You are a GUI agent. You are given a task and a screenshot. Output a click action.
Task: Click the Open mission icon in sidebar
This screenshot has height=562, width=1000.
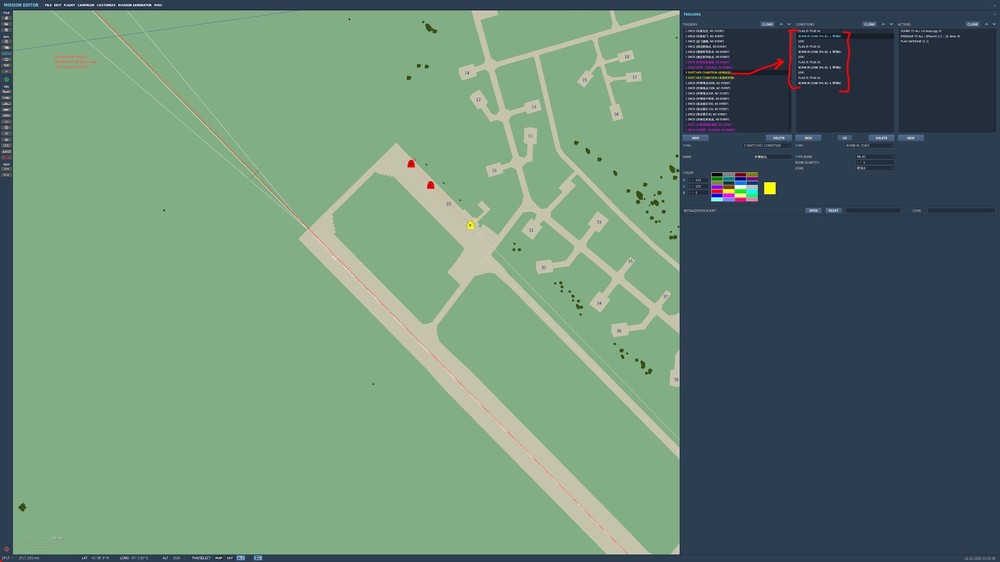click(7, 24)
